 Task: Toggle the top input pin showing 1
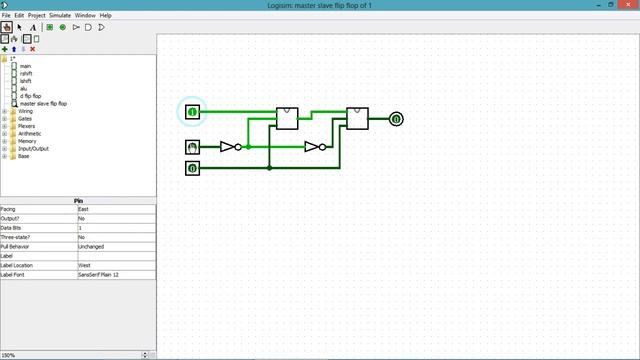pos(192,112)
